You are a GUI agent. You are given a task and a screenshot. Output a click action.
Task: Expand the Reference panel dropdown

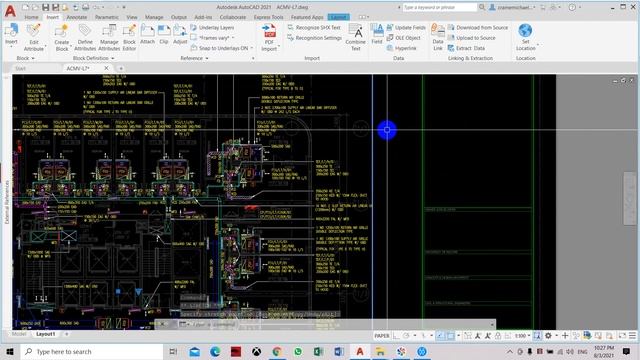[194, 58]
